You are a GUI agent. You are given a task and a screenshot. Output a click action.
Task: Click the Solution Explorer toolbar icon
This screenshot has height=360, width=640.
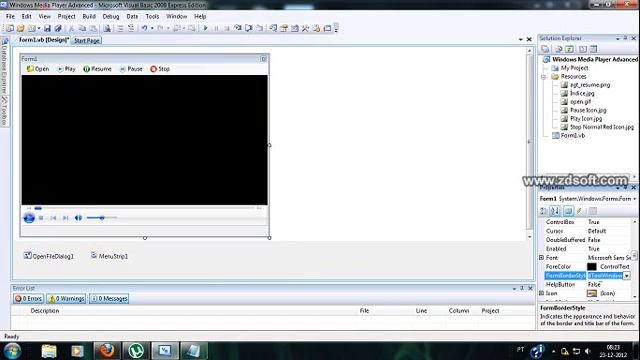pos(273,28)
